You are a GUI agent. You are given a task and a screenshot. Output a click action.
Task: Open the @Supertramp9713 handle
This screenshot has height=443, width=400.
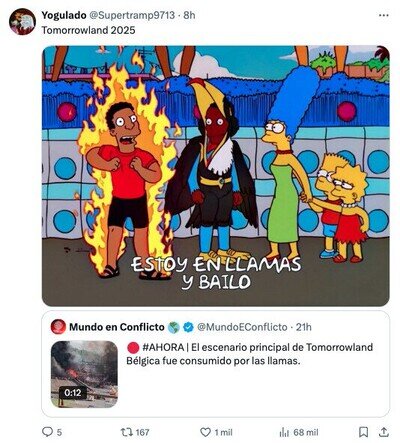[x=132, y=15]
